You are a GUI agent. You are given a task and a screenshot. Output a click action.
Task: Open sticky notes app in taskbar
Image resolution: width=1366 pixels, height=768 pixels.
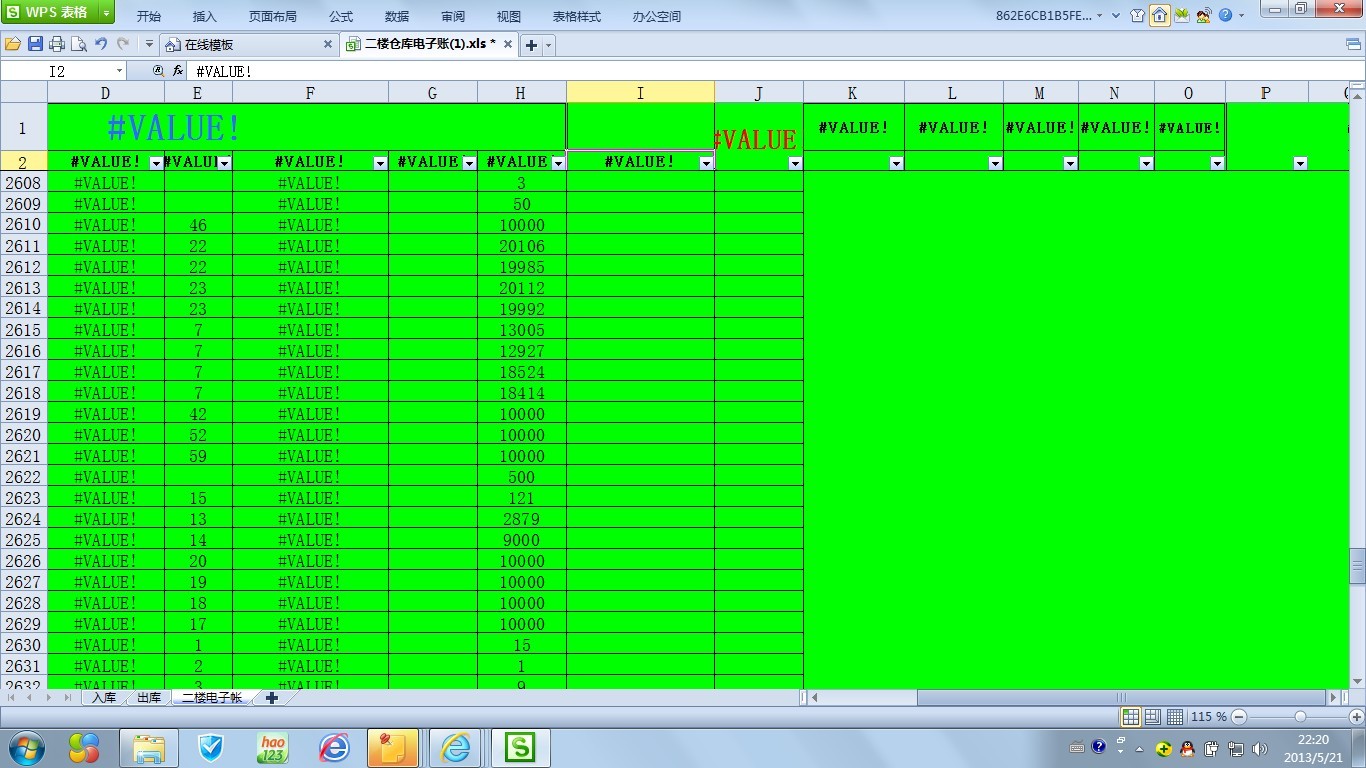pos(392,748)
